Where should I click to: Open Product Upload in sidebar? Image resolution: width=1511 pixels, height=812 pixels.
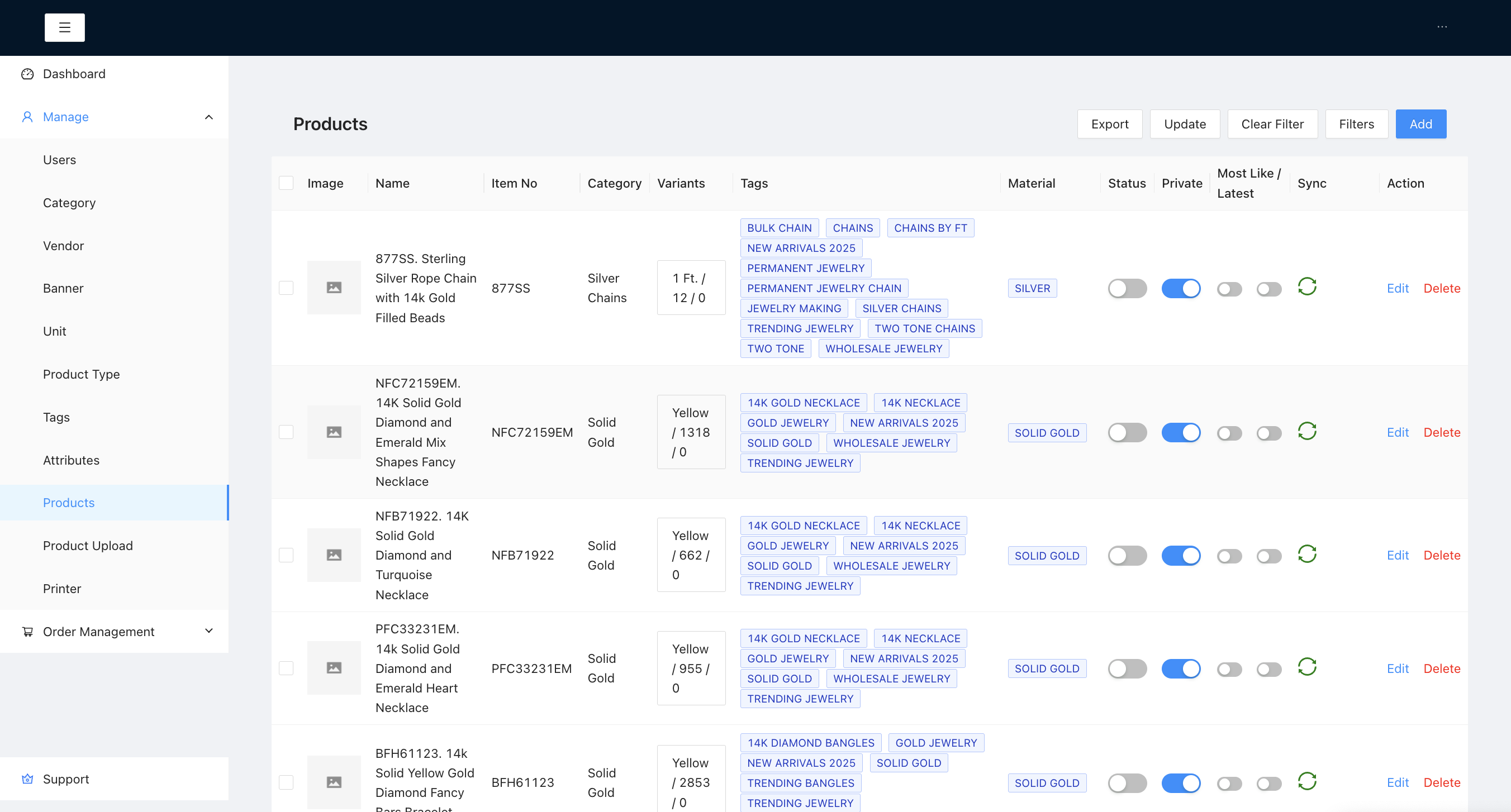pyautogui.click(x=88, y=546)
